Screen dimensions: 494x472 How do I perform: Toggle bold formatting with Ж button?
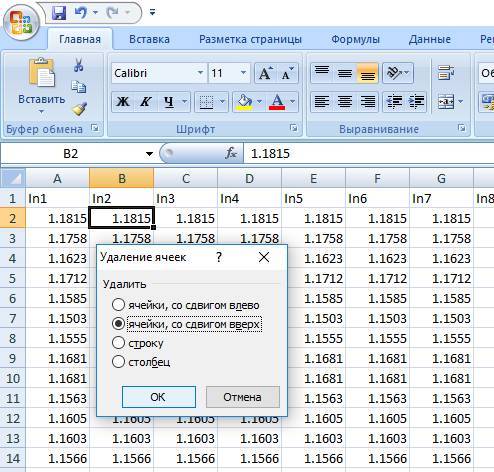tap(123, 101)
